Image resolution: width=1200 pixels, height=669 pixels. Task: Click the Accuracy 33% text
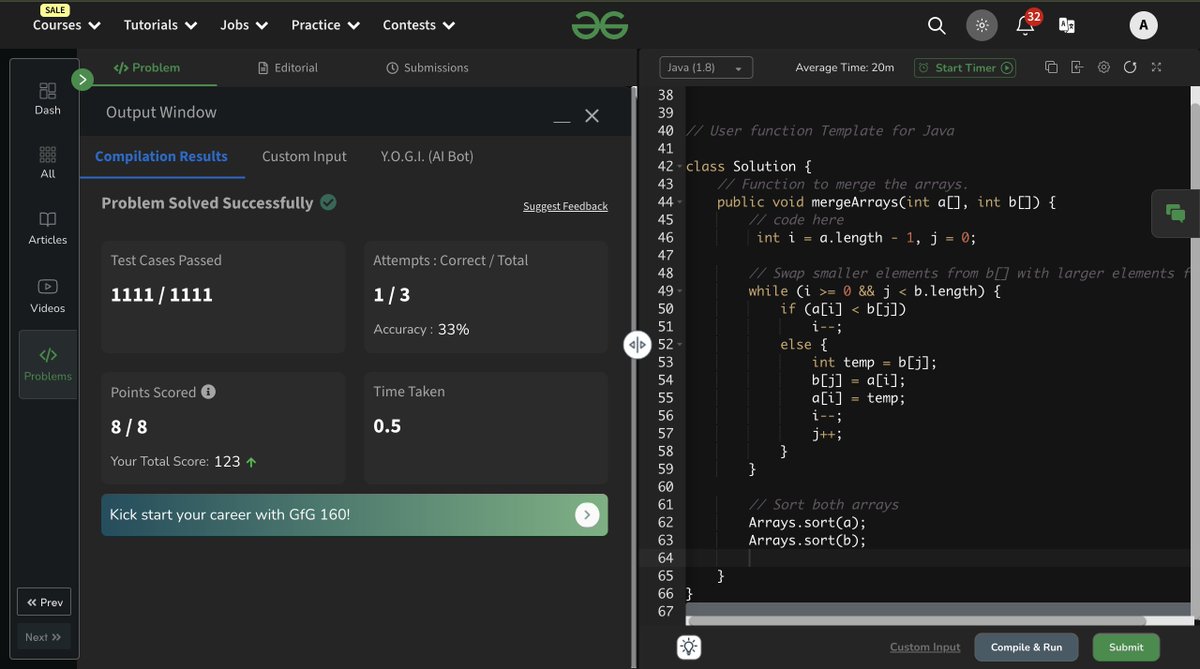point(421,329)
